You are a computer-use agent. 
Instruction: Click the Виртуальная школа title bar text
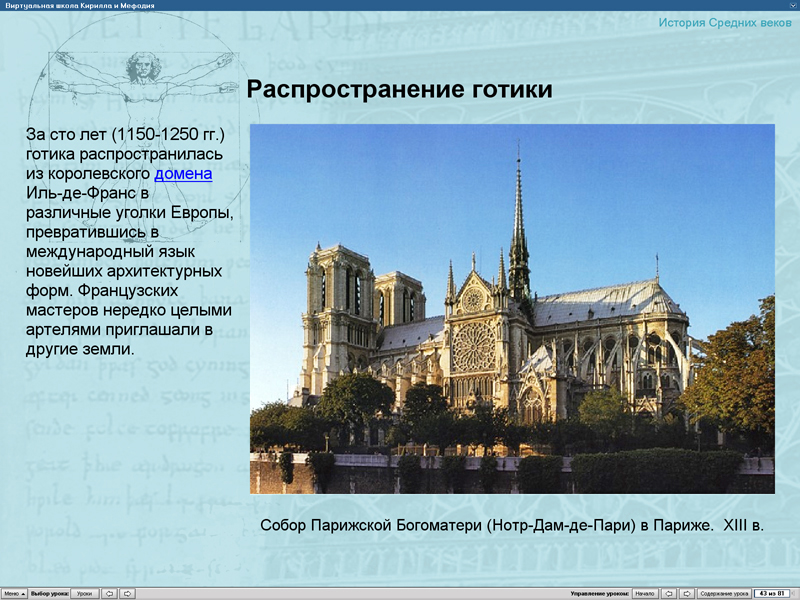(x=80, y=6)
